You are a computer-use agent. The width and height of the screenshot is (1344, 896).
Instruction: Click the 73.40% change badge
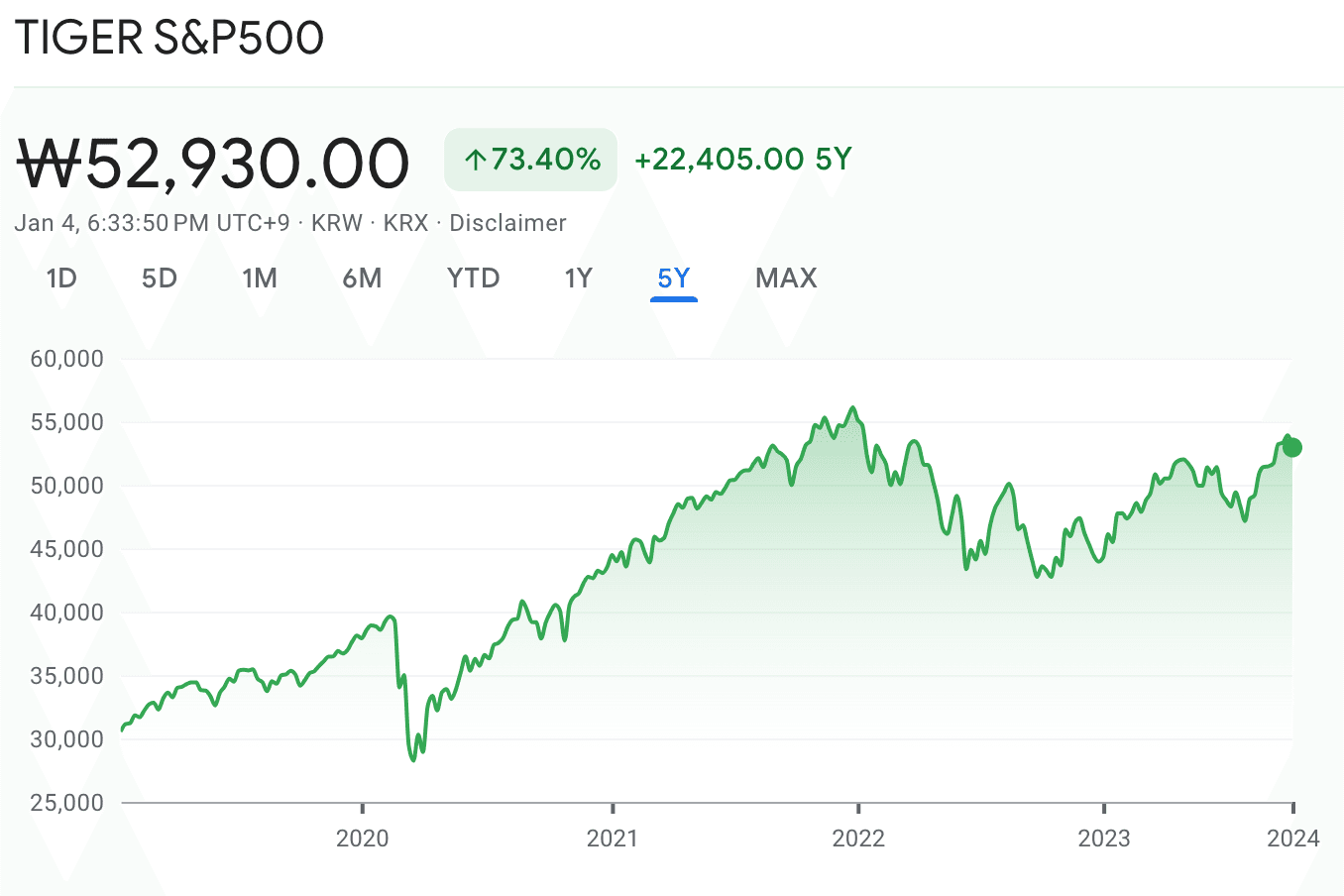531,160
